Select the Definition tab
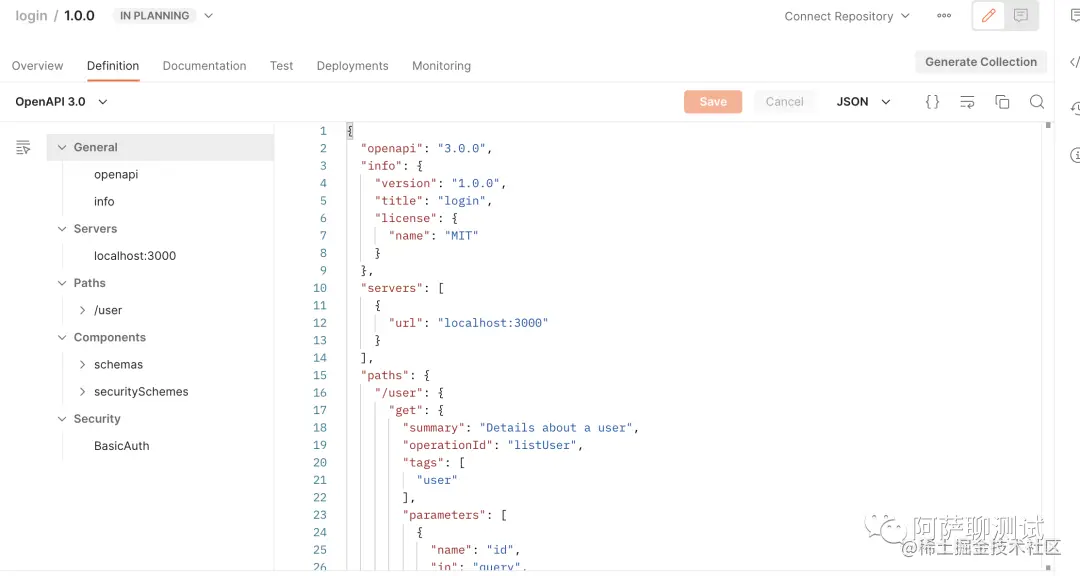 click(113, 65)
